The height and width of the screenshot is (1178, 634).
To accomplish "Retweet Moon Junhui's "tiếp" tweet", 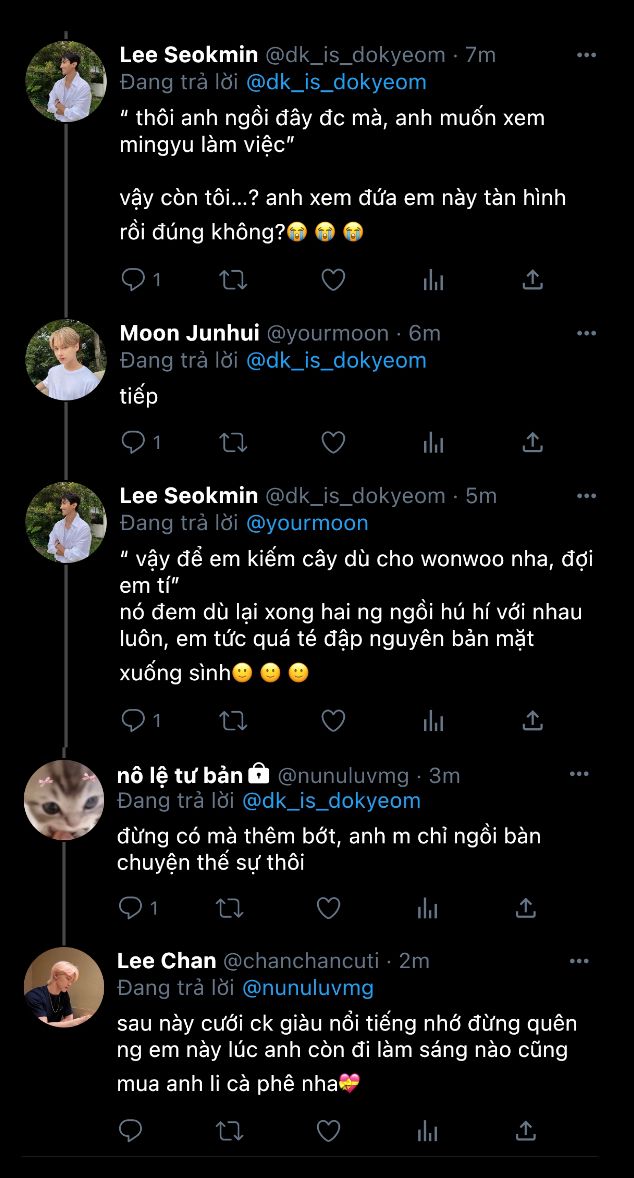I will point(233,442).
